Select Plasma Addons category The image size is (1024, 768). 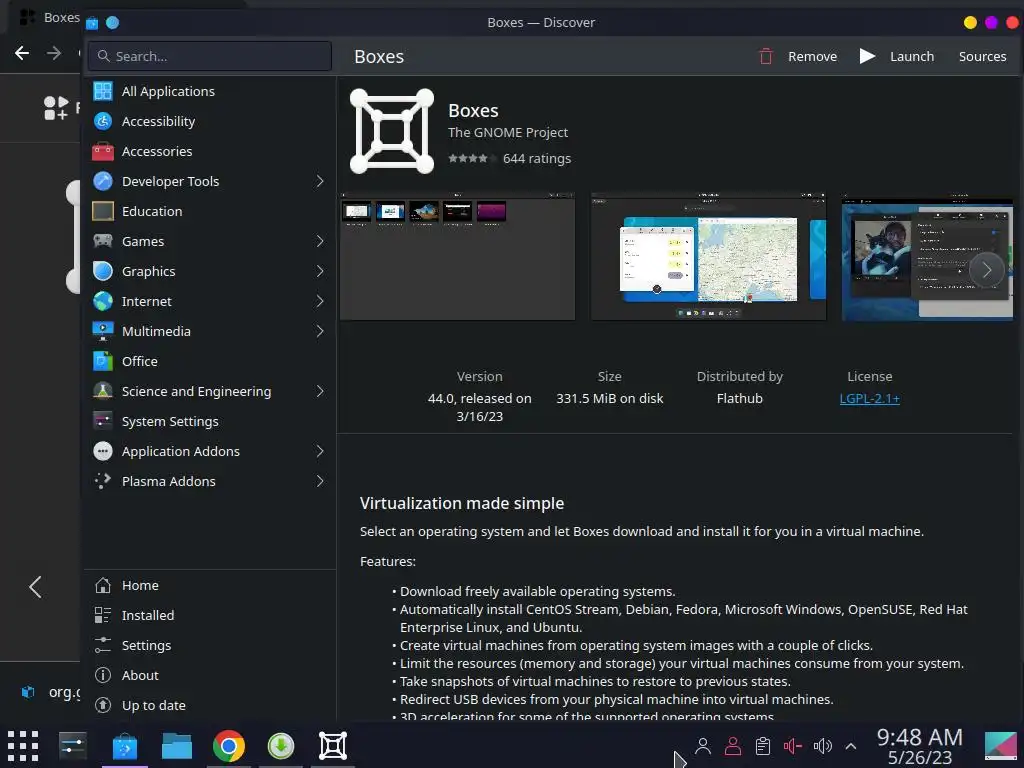tap(209, 482)
